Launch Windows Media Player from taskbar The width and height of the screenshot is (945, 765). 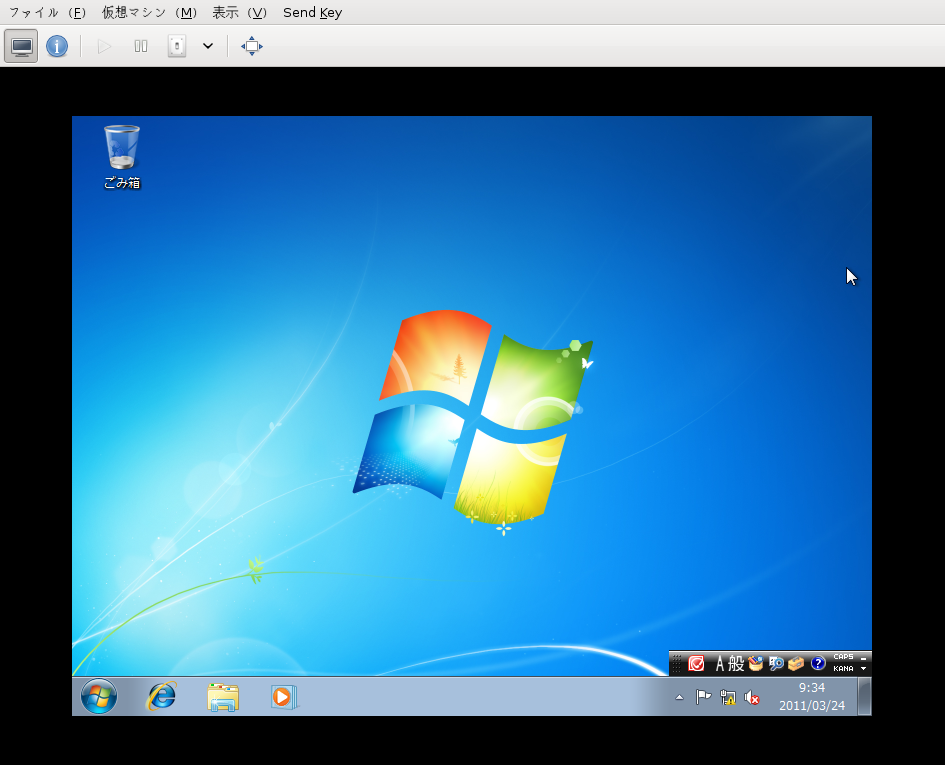[284, 697]
